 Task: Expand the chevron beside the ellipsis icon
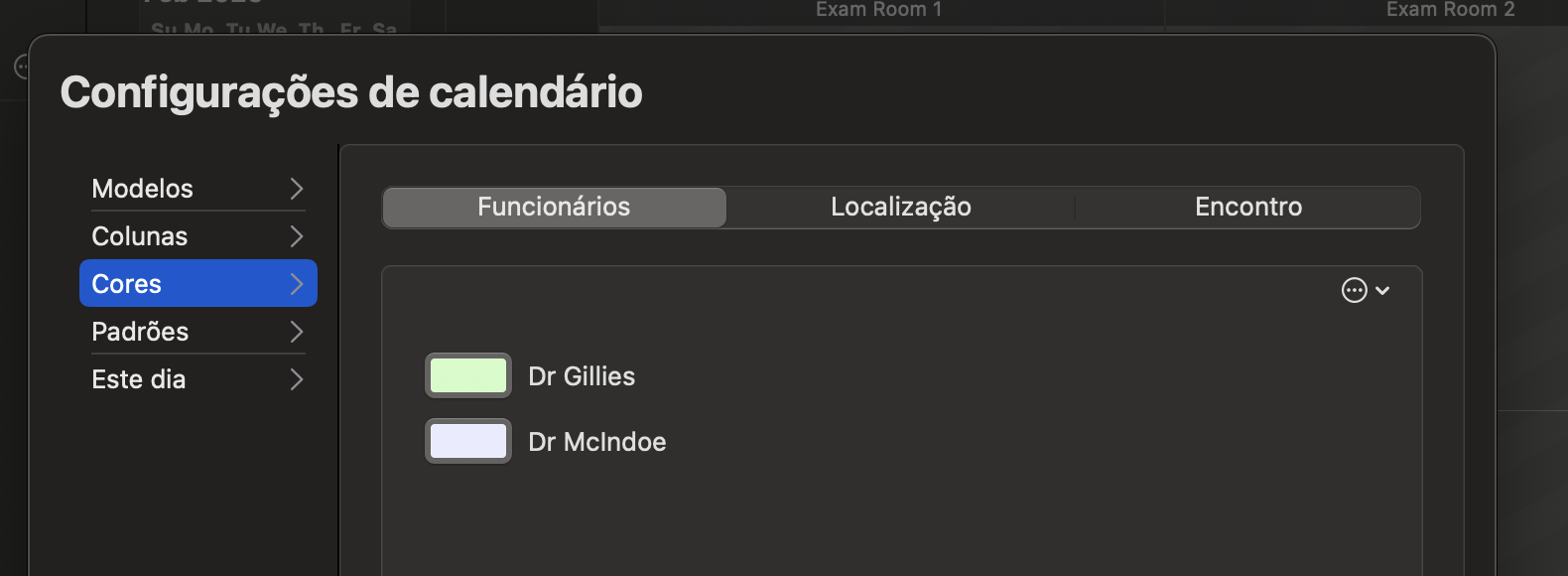[1382, 291]
